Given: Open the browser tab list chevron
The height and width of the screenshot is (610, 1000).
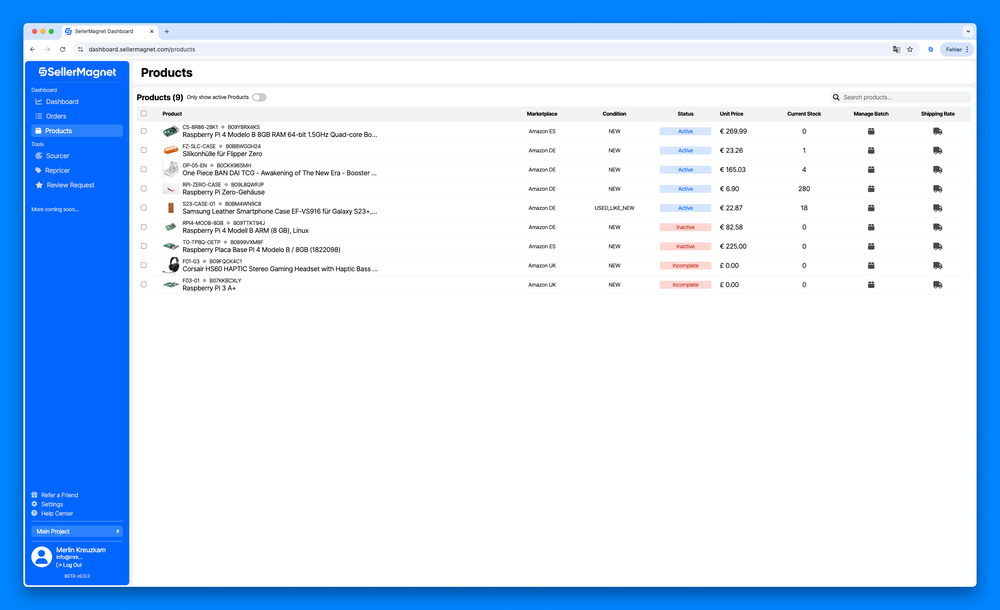Looking at the screenshot, I should (967, 31).
